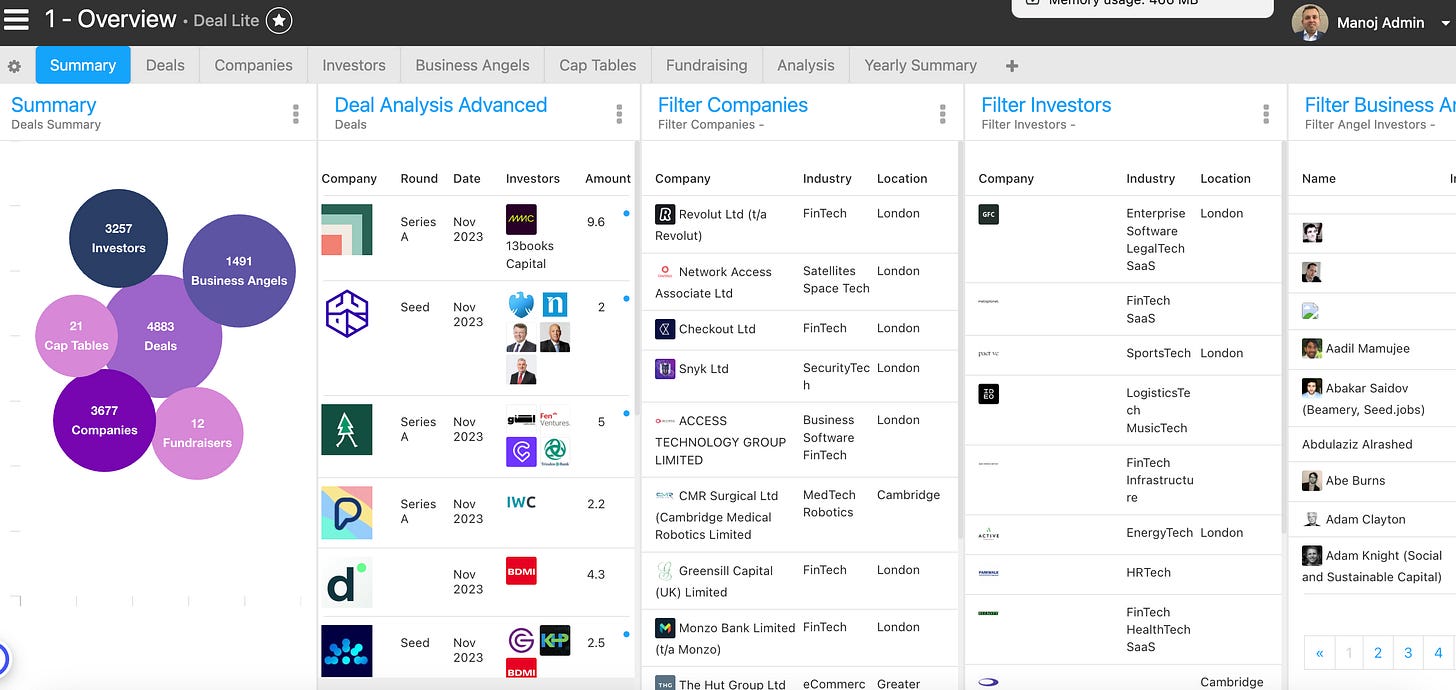The width and height of the screenshot is (1456, 690).
Task: Open Greensill Capital (UK) Limited entry
Action: pos(714,581)
